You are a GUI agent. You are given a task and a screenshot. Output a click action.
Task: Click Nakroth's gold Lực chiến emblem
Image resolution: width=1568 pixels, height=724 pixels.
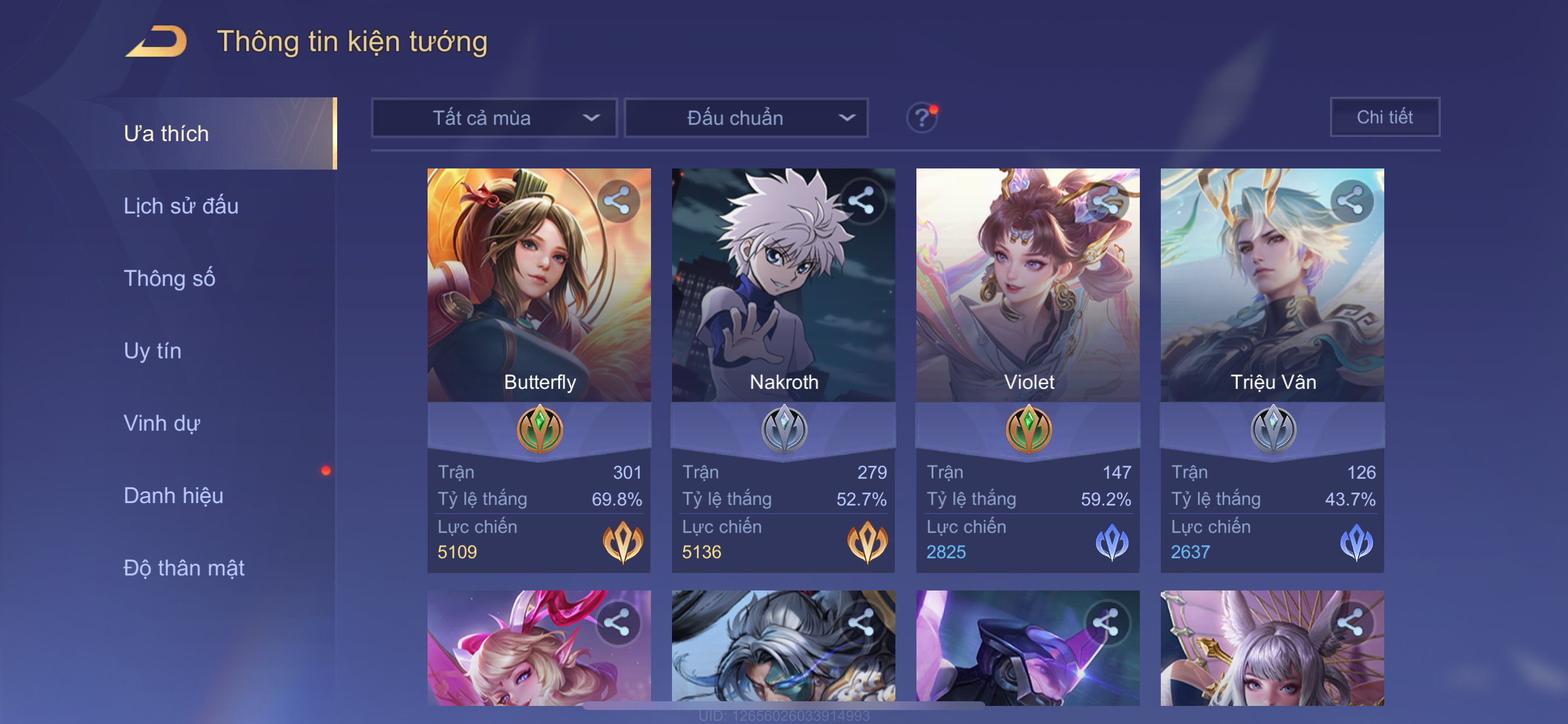click(x=867, y=542)
